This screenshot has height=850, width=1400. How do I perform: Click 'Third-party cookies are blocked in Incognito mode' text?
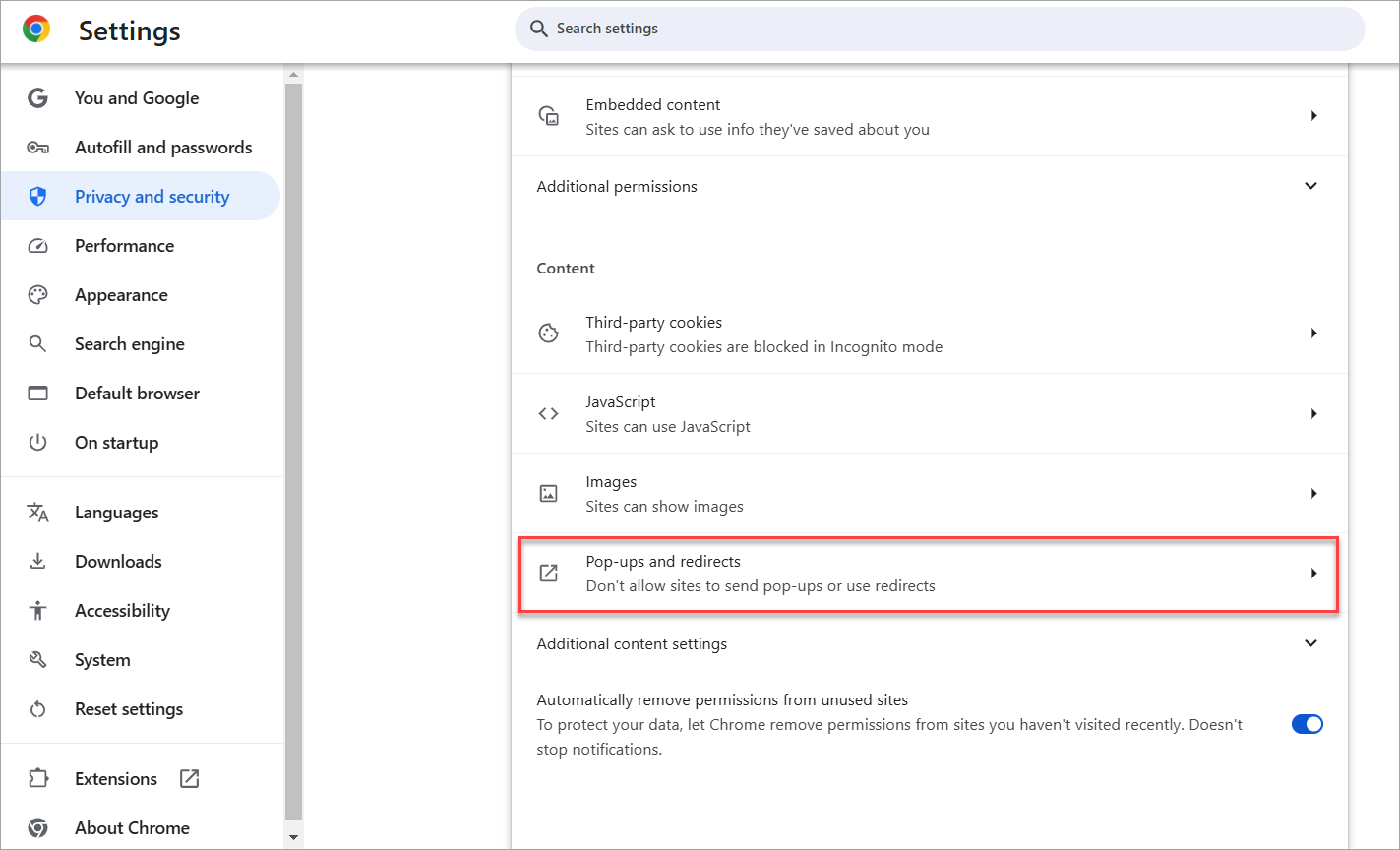[764, 347]
